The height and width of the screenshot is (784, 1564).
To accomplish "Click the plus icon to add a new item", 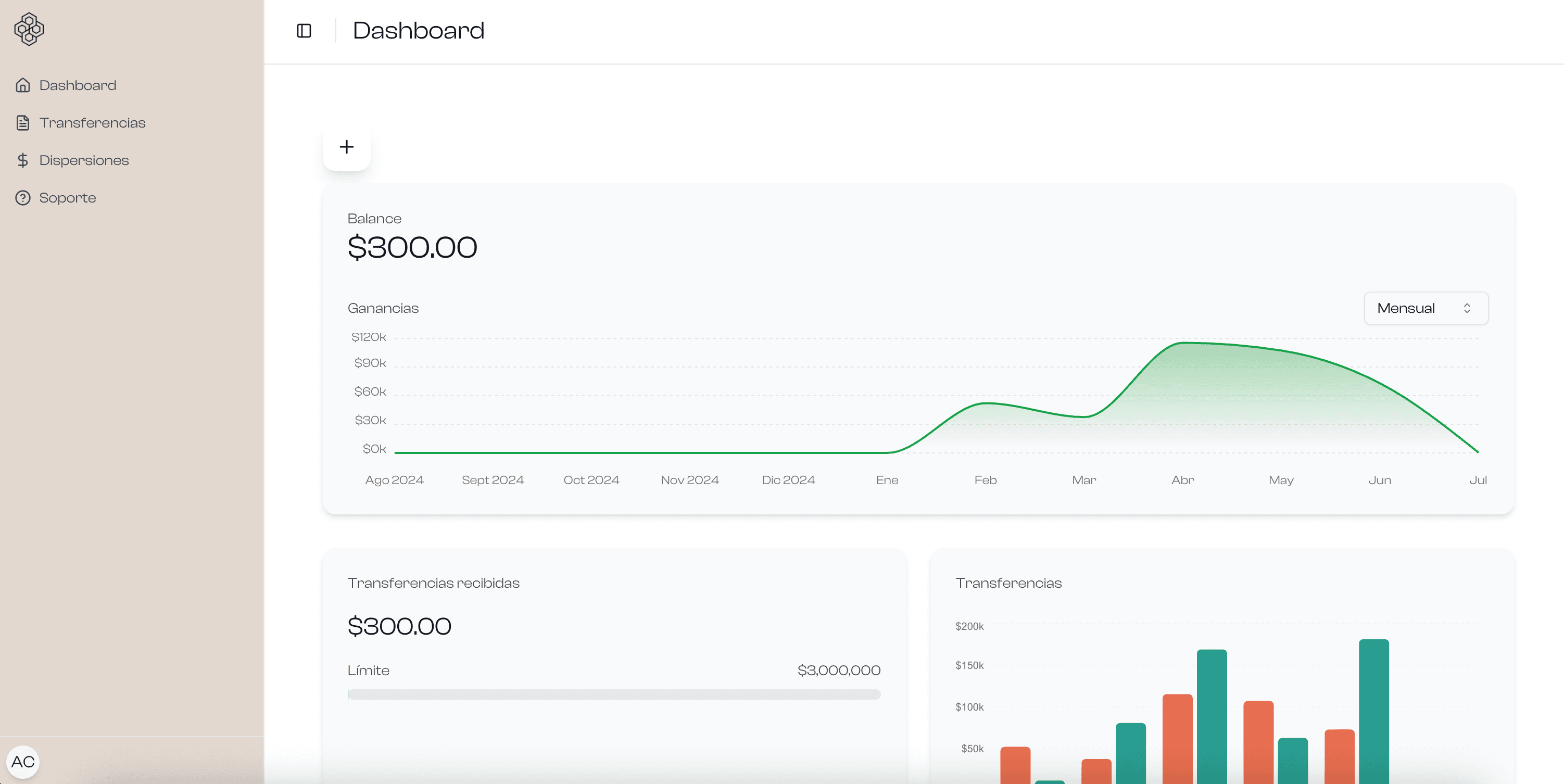I will pyautogui.click(x=346, y=146).
